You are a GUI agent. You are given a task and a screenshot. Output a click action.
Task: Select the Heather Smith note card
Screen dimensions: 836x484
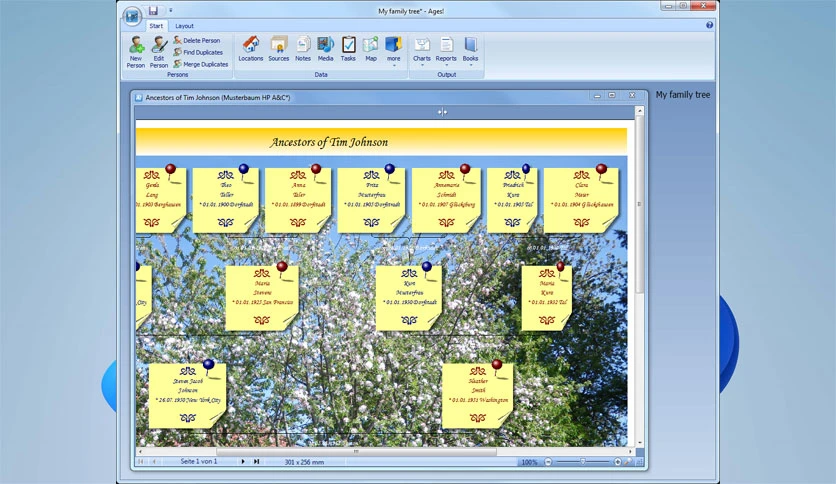tap(477, 396)
